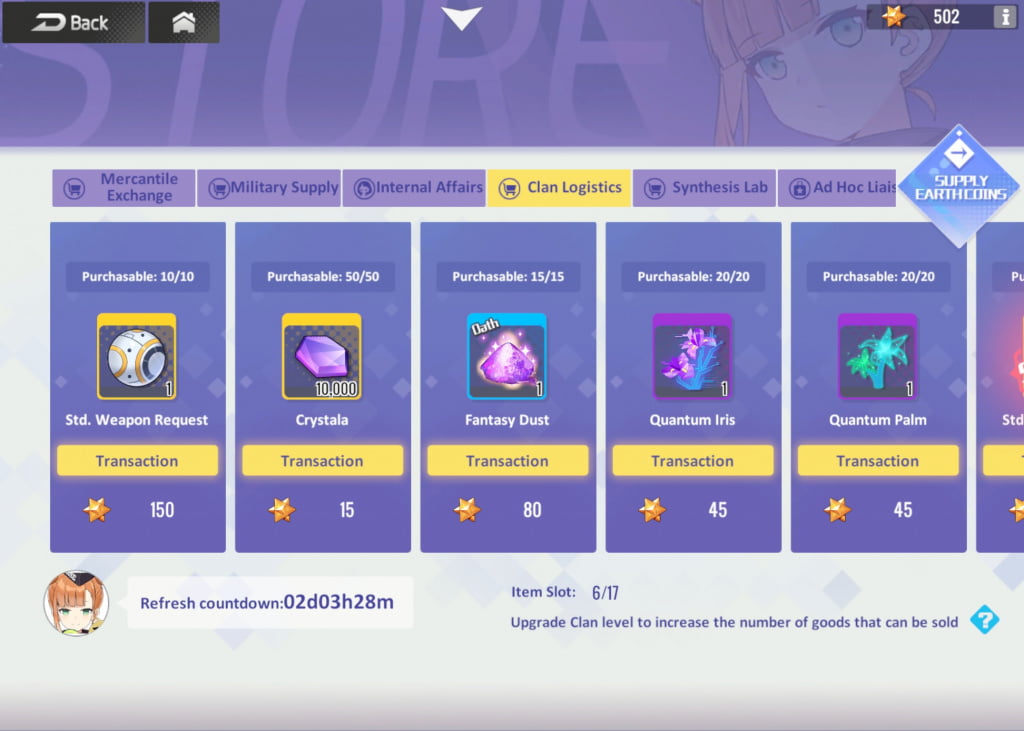Click Transaction under Crystala

[x=322, y=461]
